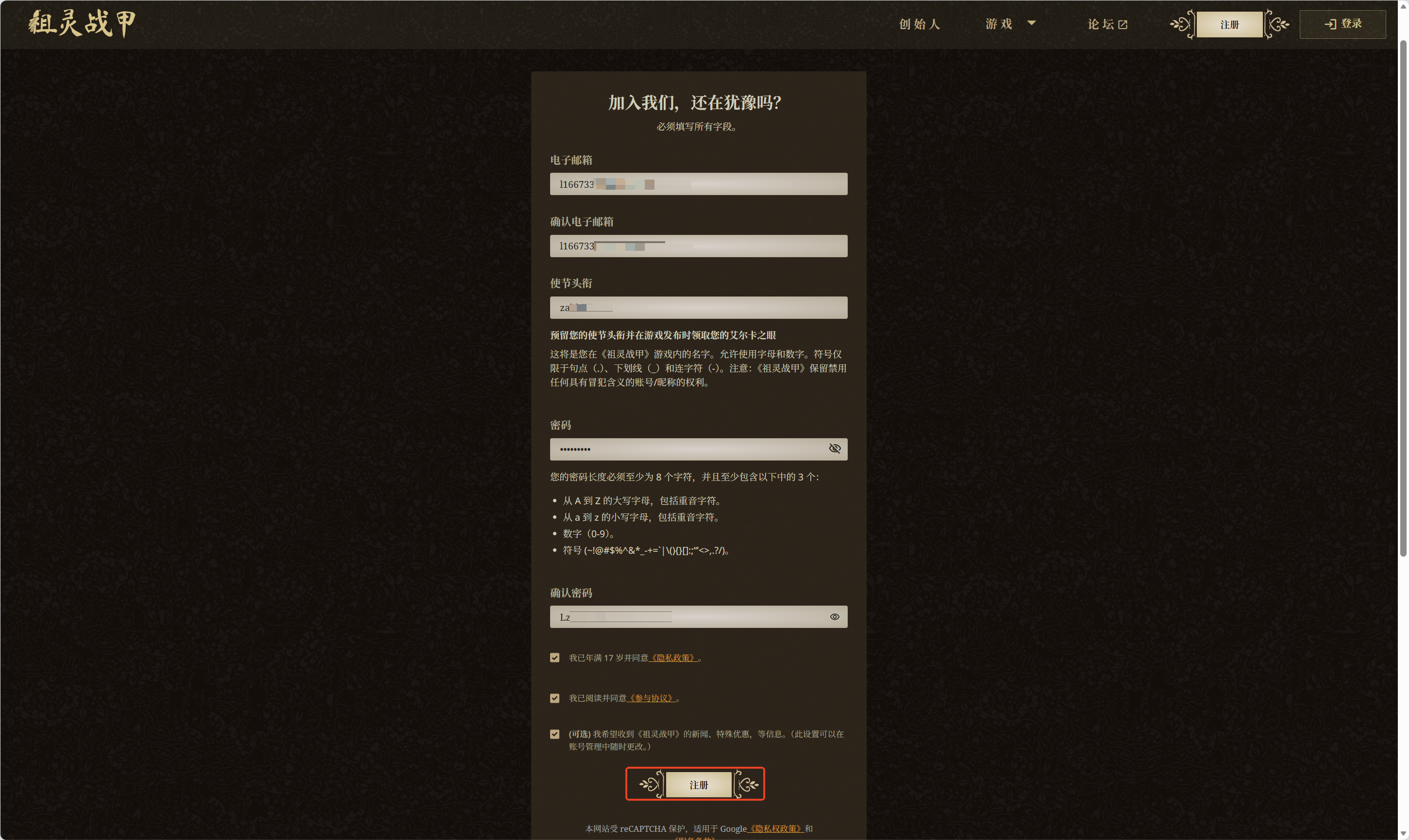Open the Google 《隐私权政策》 link
This screenshot has width=1409, height=840.
coord(775,829)
